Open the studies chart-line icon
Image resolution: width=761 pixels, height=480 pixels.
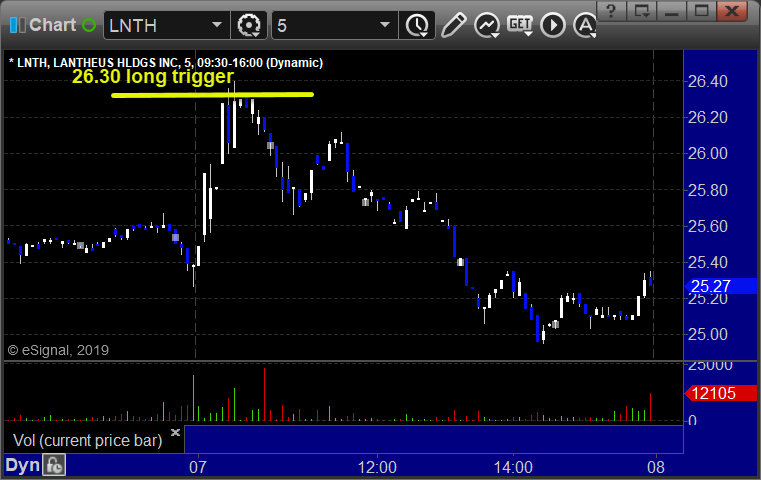tap(487, 25)
